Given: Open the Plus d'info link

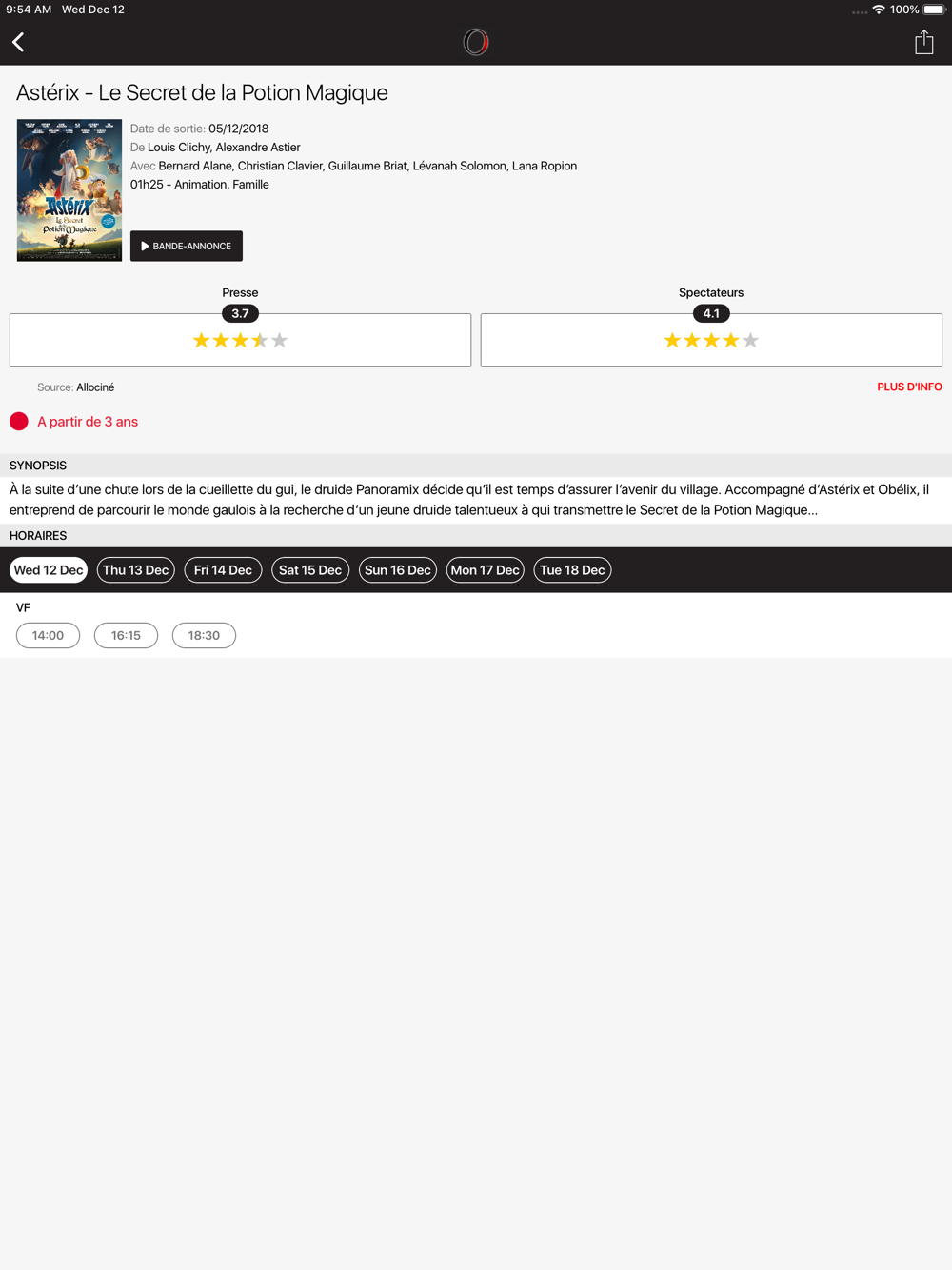Looking at the screenshot, I should click(909, 387).
